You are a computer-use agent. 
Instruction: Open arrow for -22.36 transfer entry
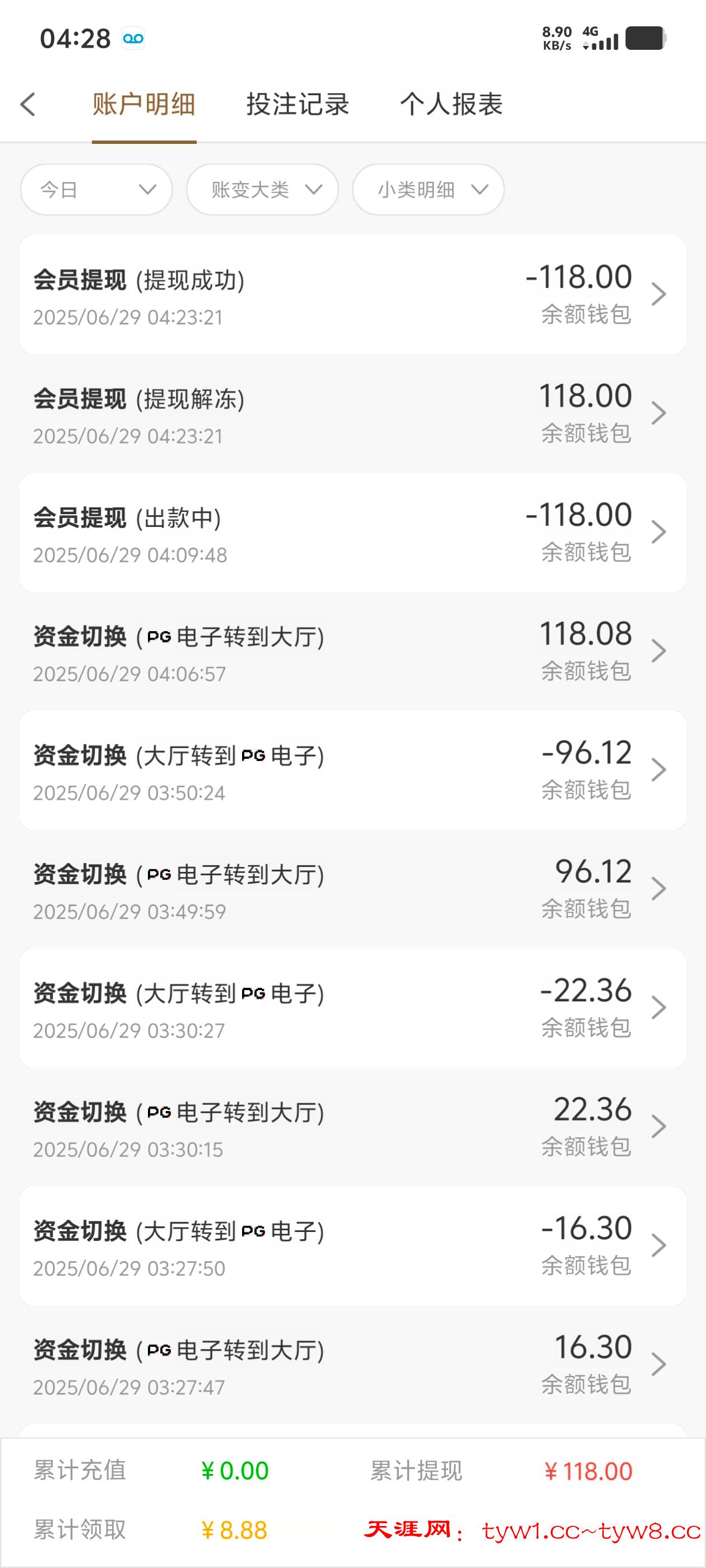click(x=658, y=1007)
